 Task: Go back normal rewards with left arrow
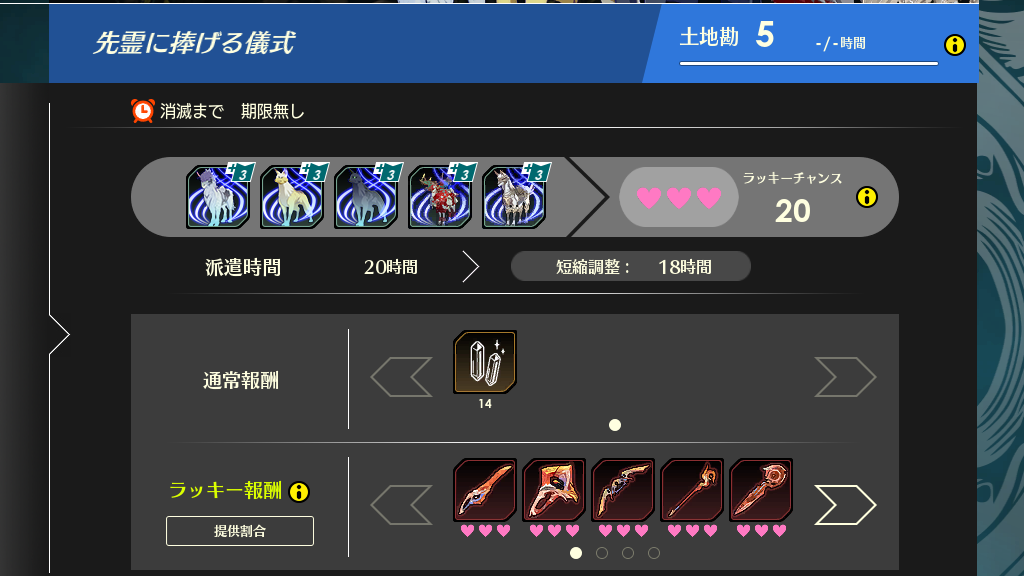tap(401, 377)
